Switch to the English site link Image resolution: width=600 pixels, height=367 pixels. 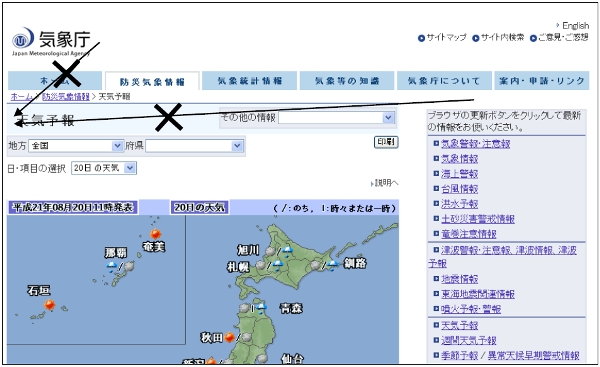(575, 26)
